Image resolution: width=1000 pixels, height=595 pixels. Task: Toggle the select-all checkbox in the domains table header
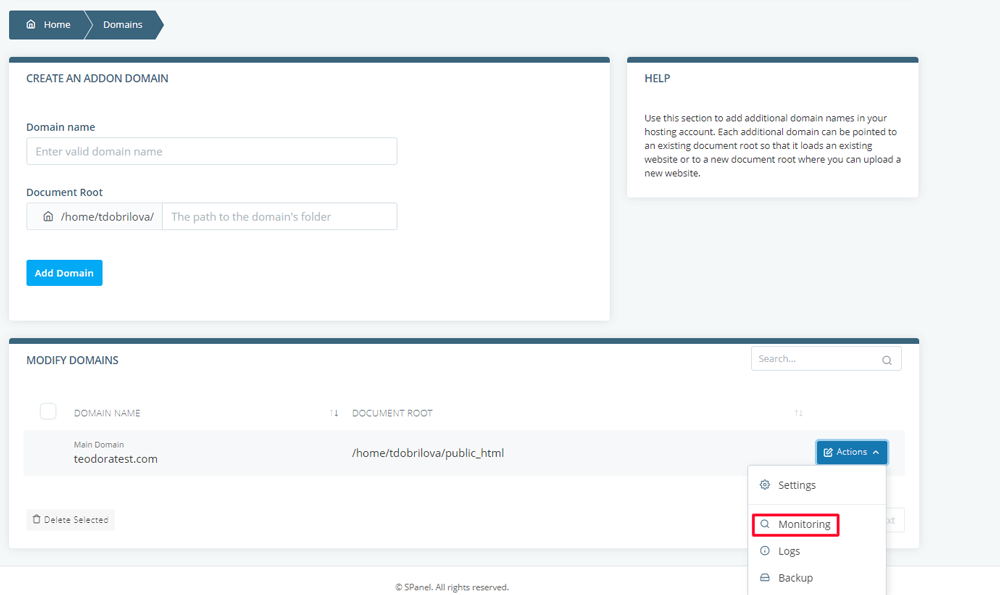click(48, 411)
